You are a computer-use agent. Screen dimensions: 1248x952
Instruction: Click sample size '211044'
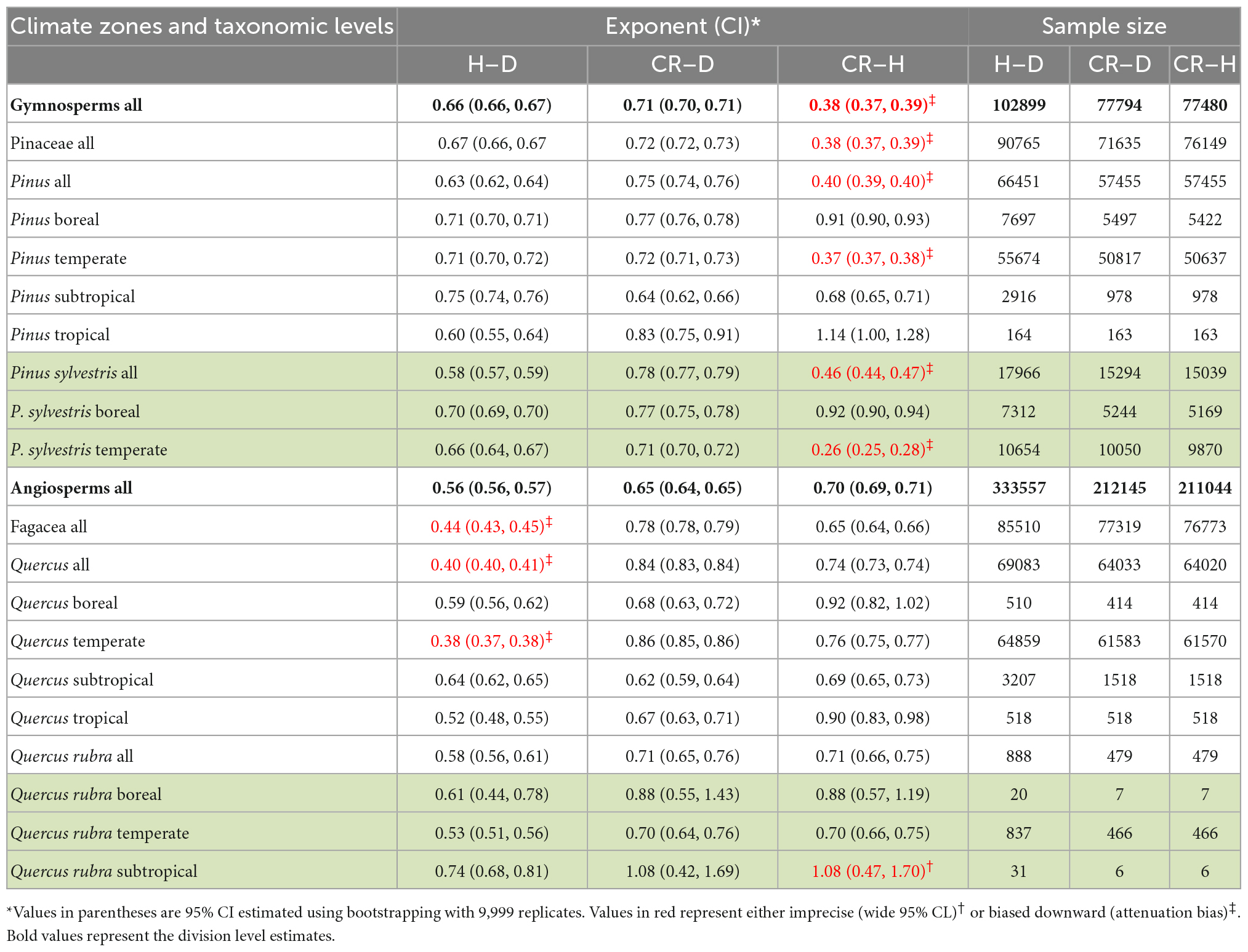[1205, 488]
